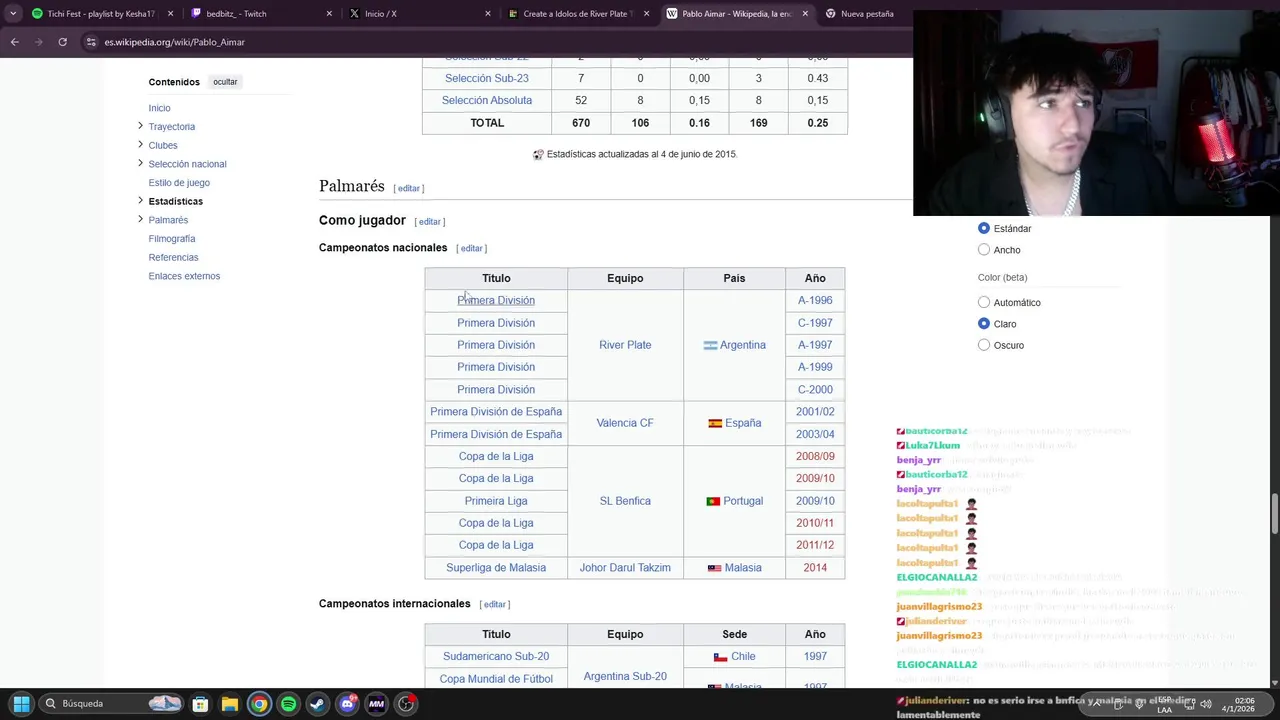Jump to Filmografía section
The height and width of the screenshot is (720, 1280).
172,239
